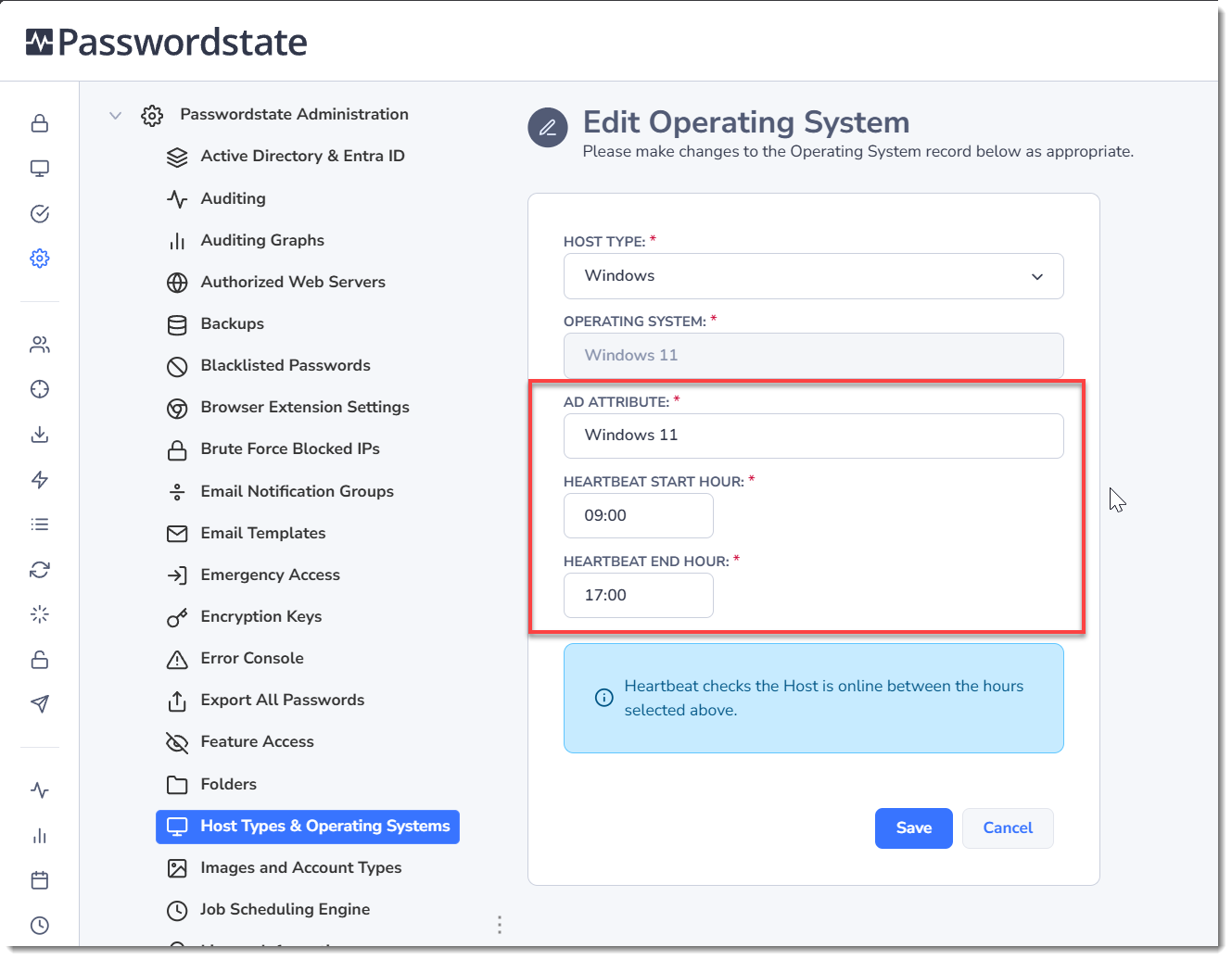This screenshot has width=1232, height=960.
Task: Click the padlock icon in left rail
Action: (x=40, y=123)
